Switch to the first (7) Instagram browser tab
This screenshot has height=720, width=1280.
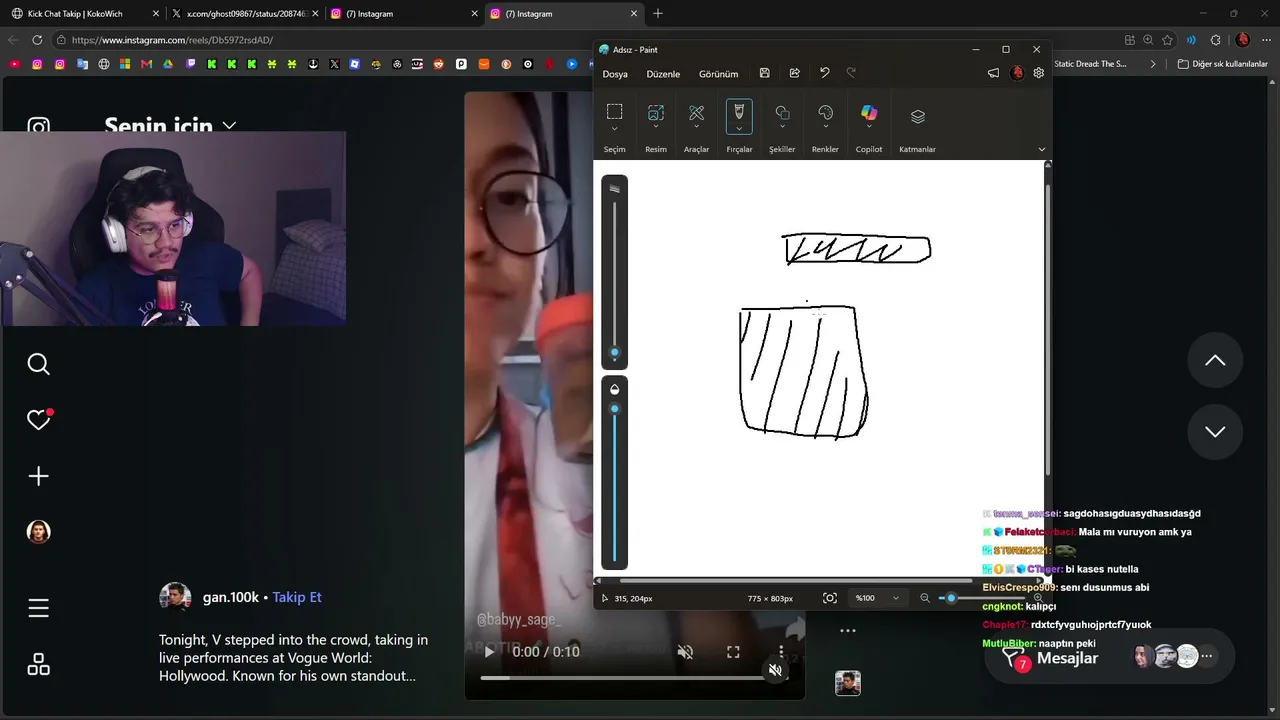pyautogui.click(x=404, y=14)
